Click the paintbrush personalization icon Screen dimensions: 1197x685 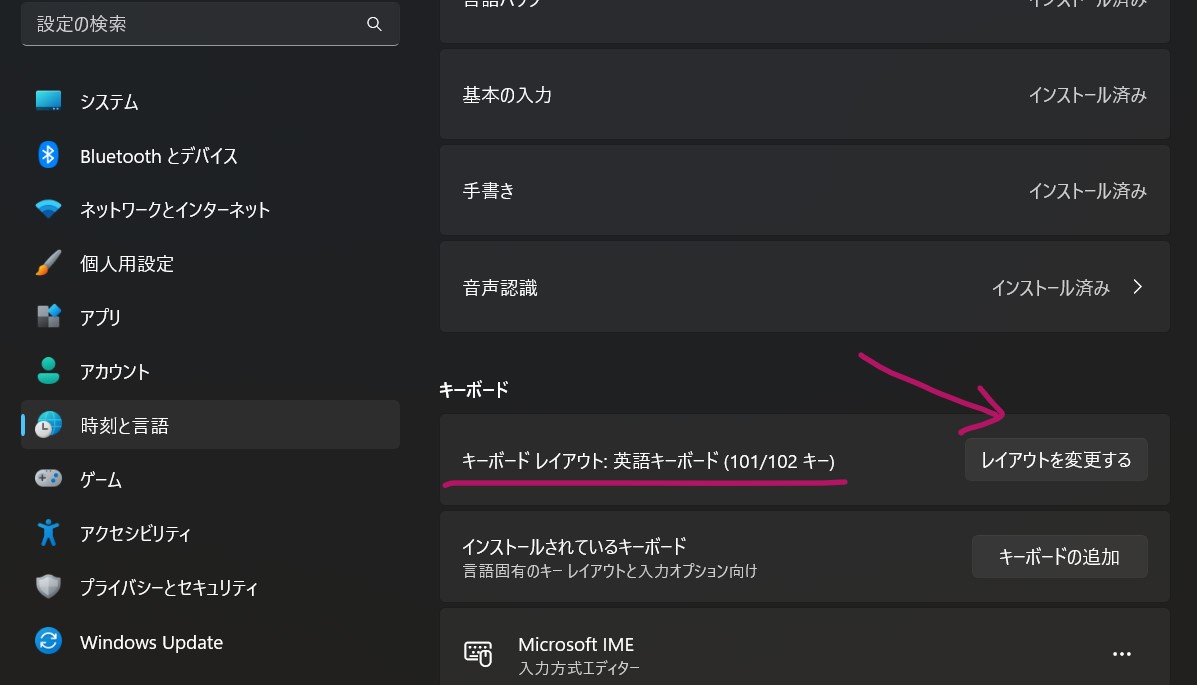pyautogui.click(x=48, y=263)
